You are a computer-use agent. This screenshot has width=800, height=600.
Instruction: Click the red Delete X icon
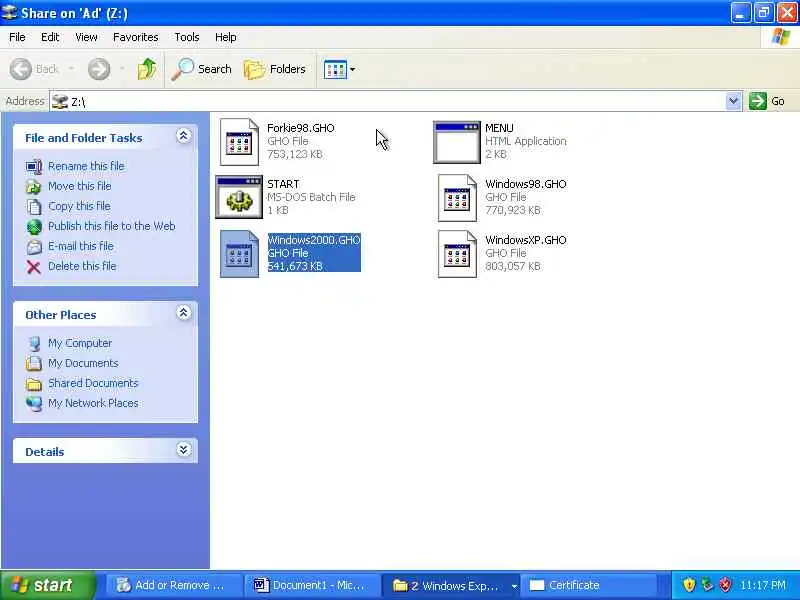(34, 267)
